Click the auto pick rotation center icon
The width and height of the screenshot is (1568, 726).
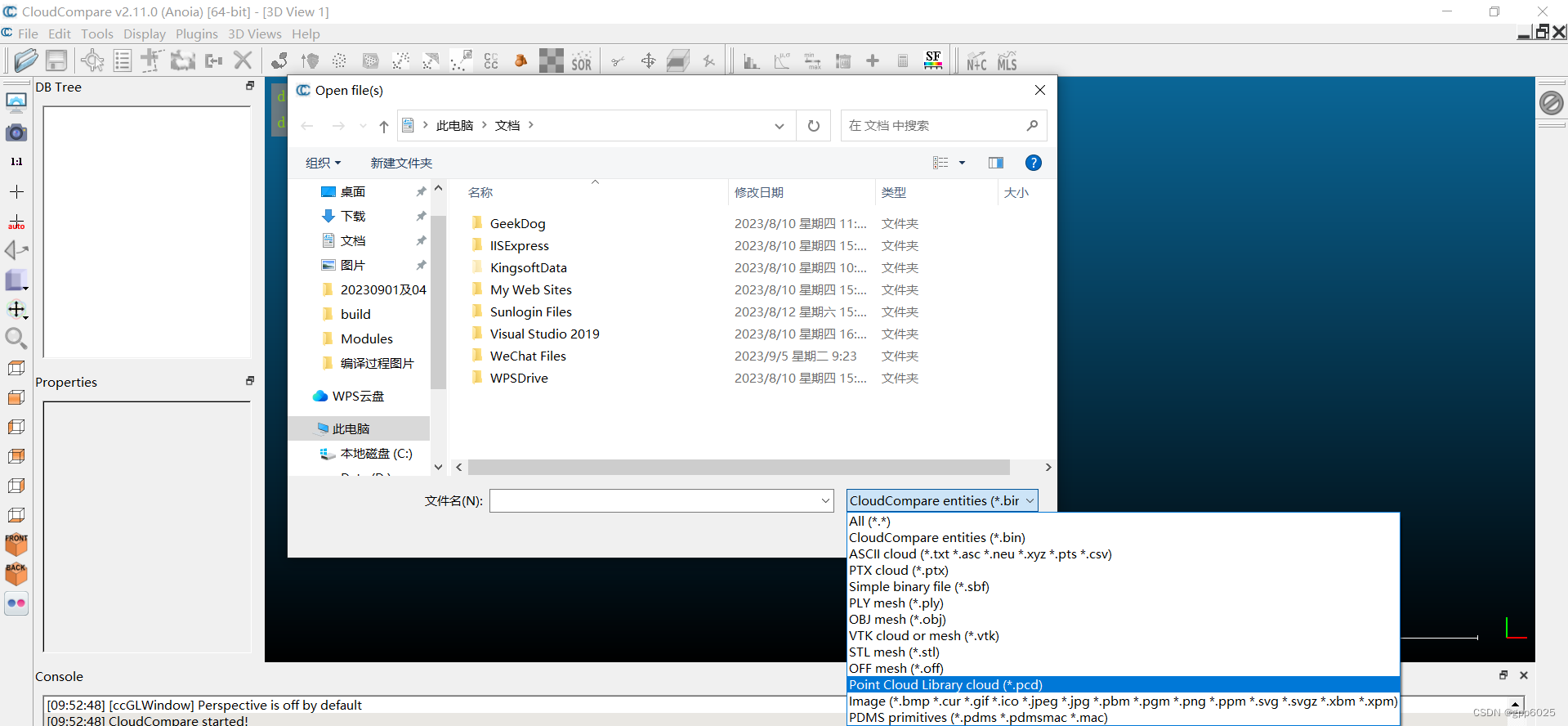click(16, 222)
